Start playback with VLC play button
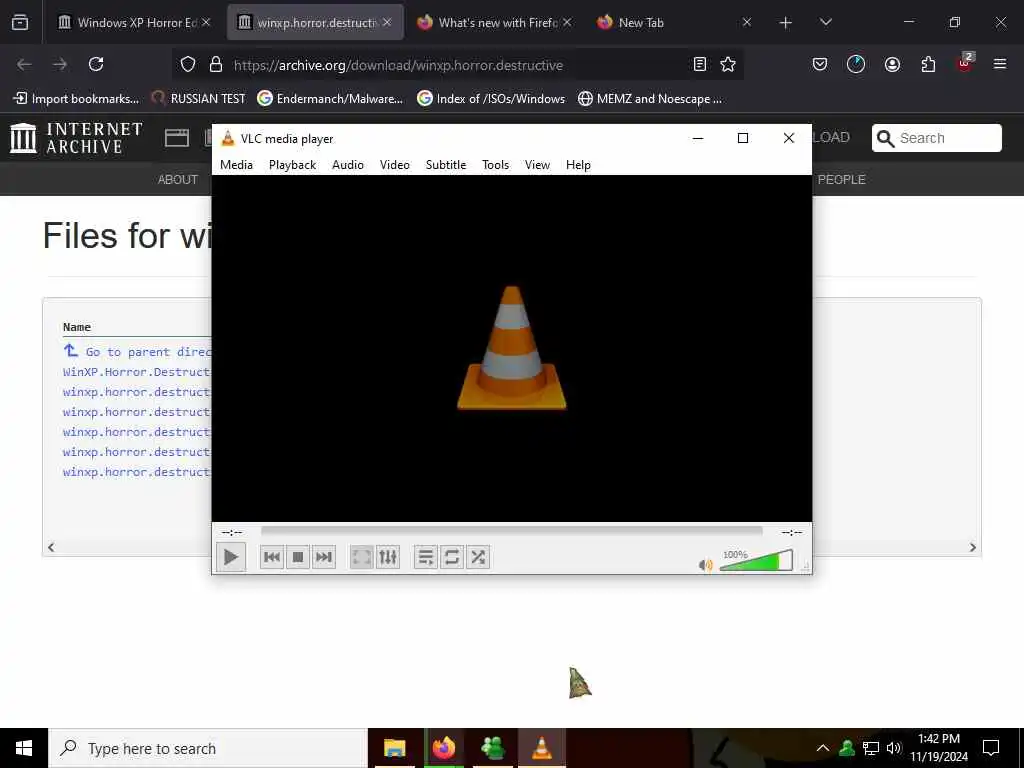This screenshot has width=1024, height=768. tap(231, 557)
